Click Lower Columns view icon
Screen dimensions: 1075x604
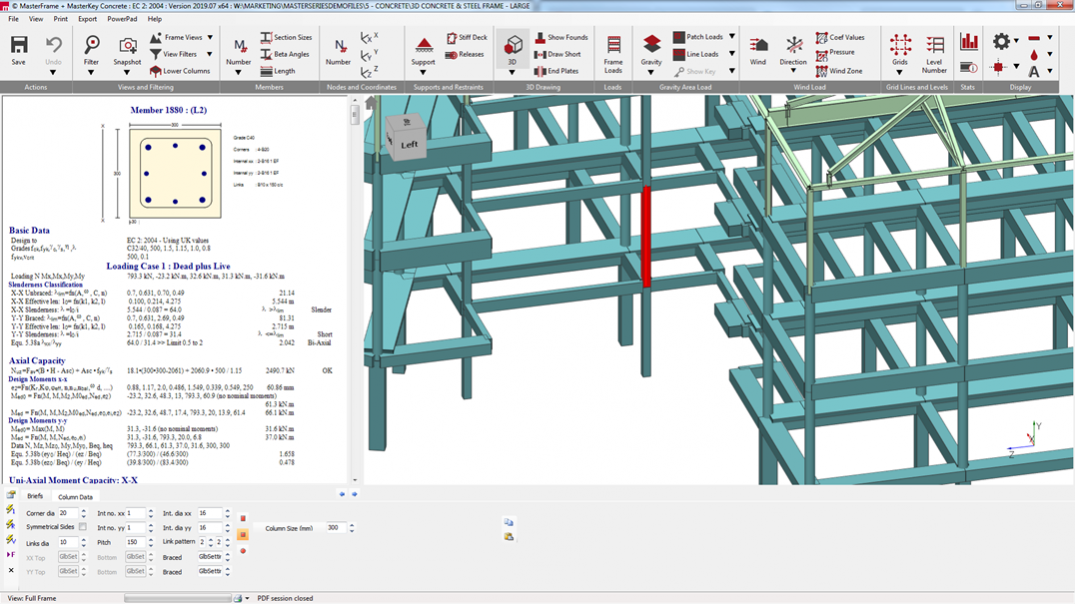(x=156, y=71)
